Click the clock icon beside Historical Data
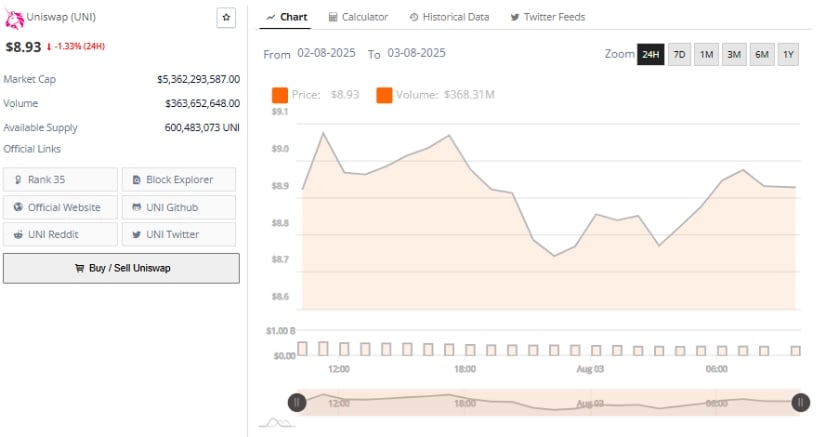This screenshot has height=437, width=825. (414, 17)
